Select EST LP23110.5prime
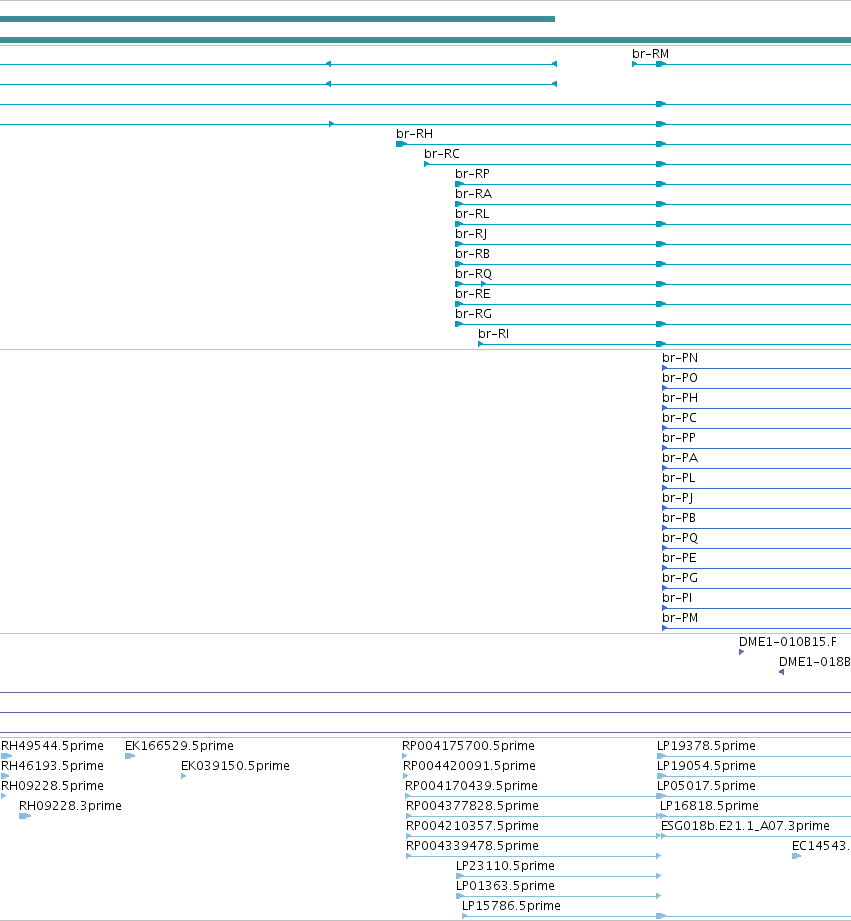The height and width of the screenshot is (921, 851). pos(505,865)
